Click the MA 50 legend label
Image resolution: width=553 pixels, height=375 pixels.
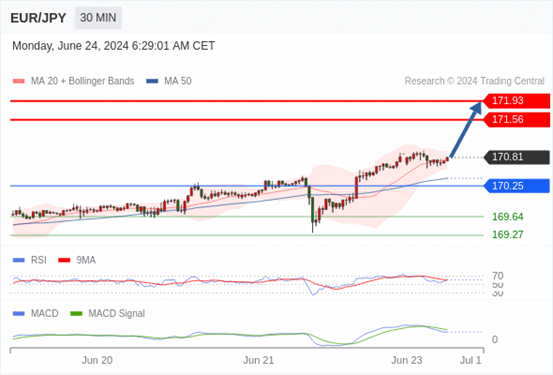pyautogui.click(x=178, y=81)
